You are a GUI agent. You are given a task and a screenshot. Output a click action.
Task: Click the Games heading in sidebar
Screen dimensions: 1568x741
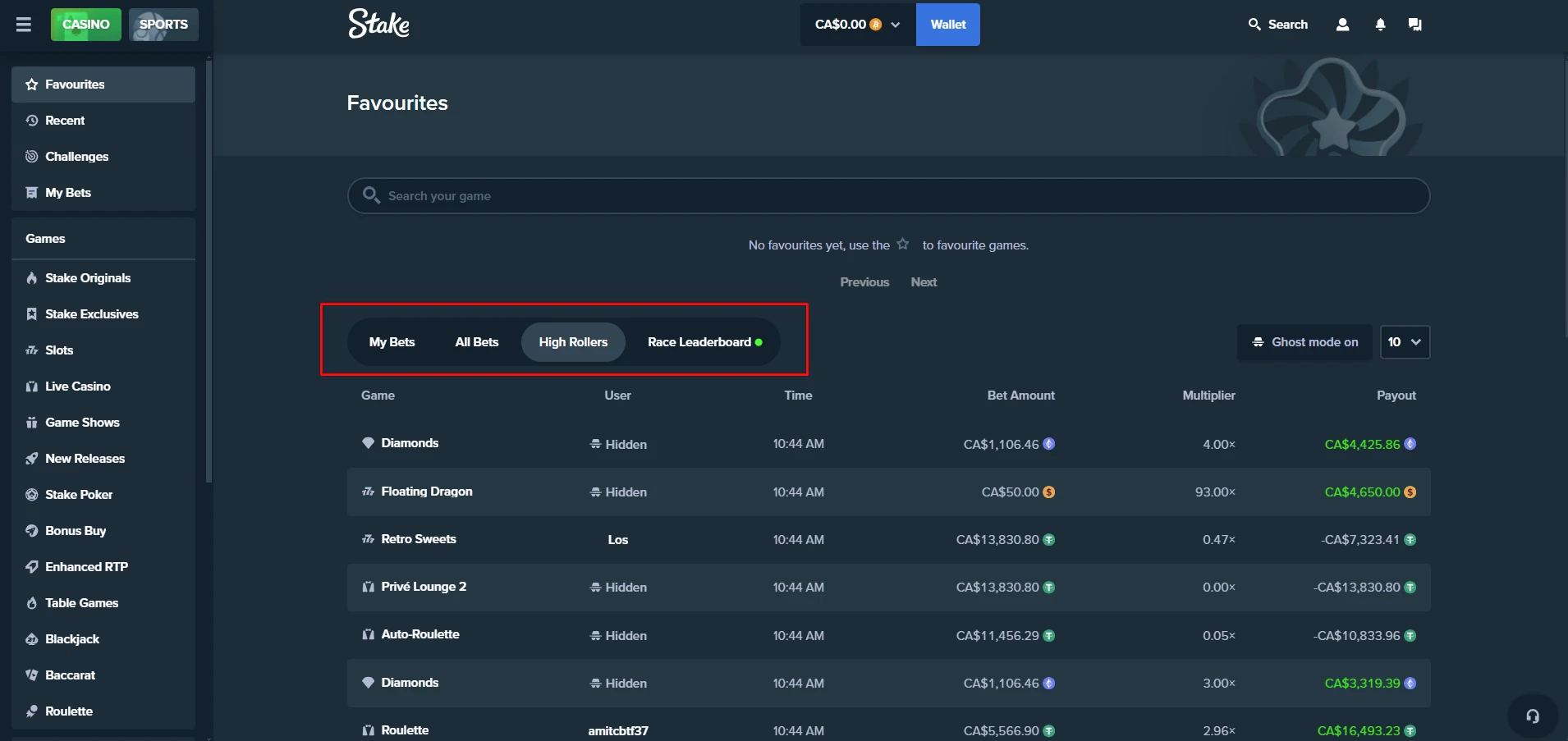pyautogui.click(x=45, y=239)
